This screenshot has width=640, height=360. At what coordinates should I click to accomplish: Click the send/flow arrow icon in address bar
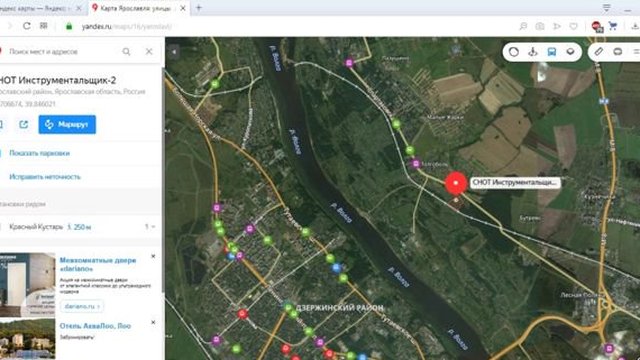[x=557, y=26]
